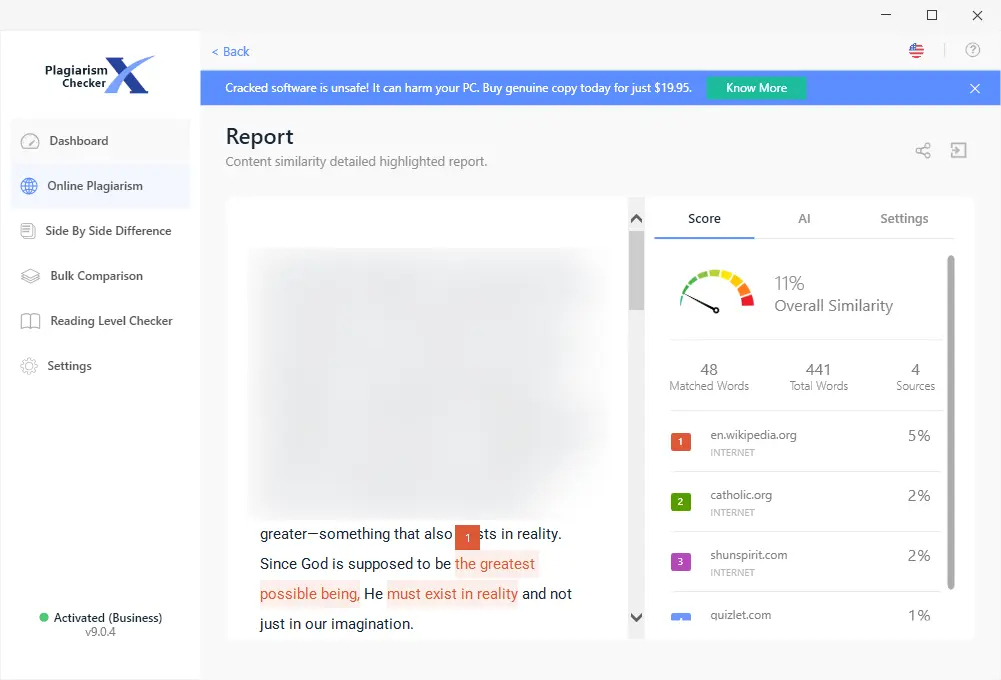Click the v9.0.4 version label
Screen dimensions: 1001x680
[x=100, y=632]
